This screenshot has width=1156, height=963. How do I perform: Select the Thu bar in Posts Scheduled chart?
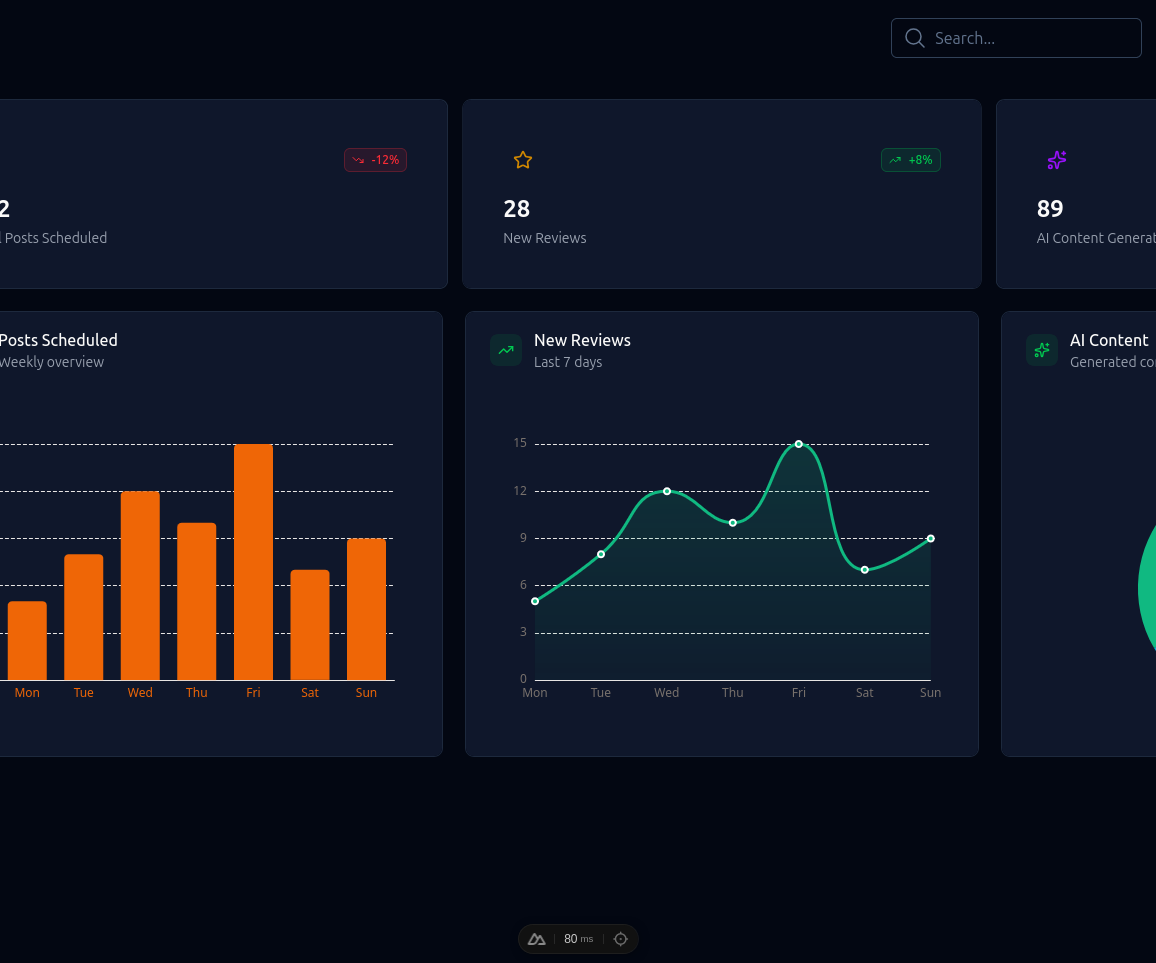tap(197, 602)
